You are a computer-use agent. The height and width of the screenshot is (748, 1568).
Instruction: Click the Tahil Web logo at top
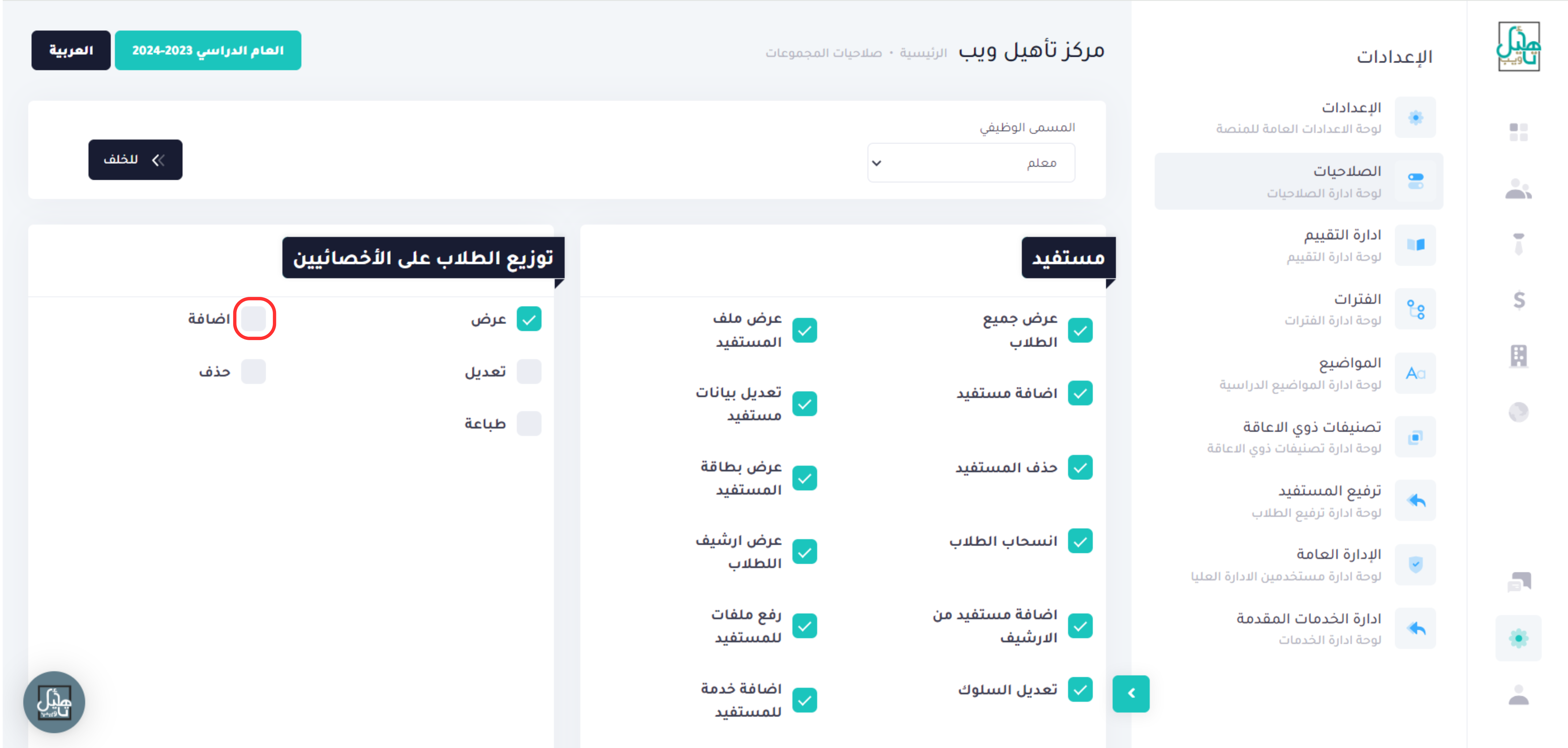click(1518, 46)
